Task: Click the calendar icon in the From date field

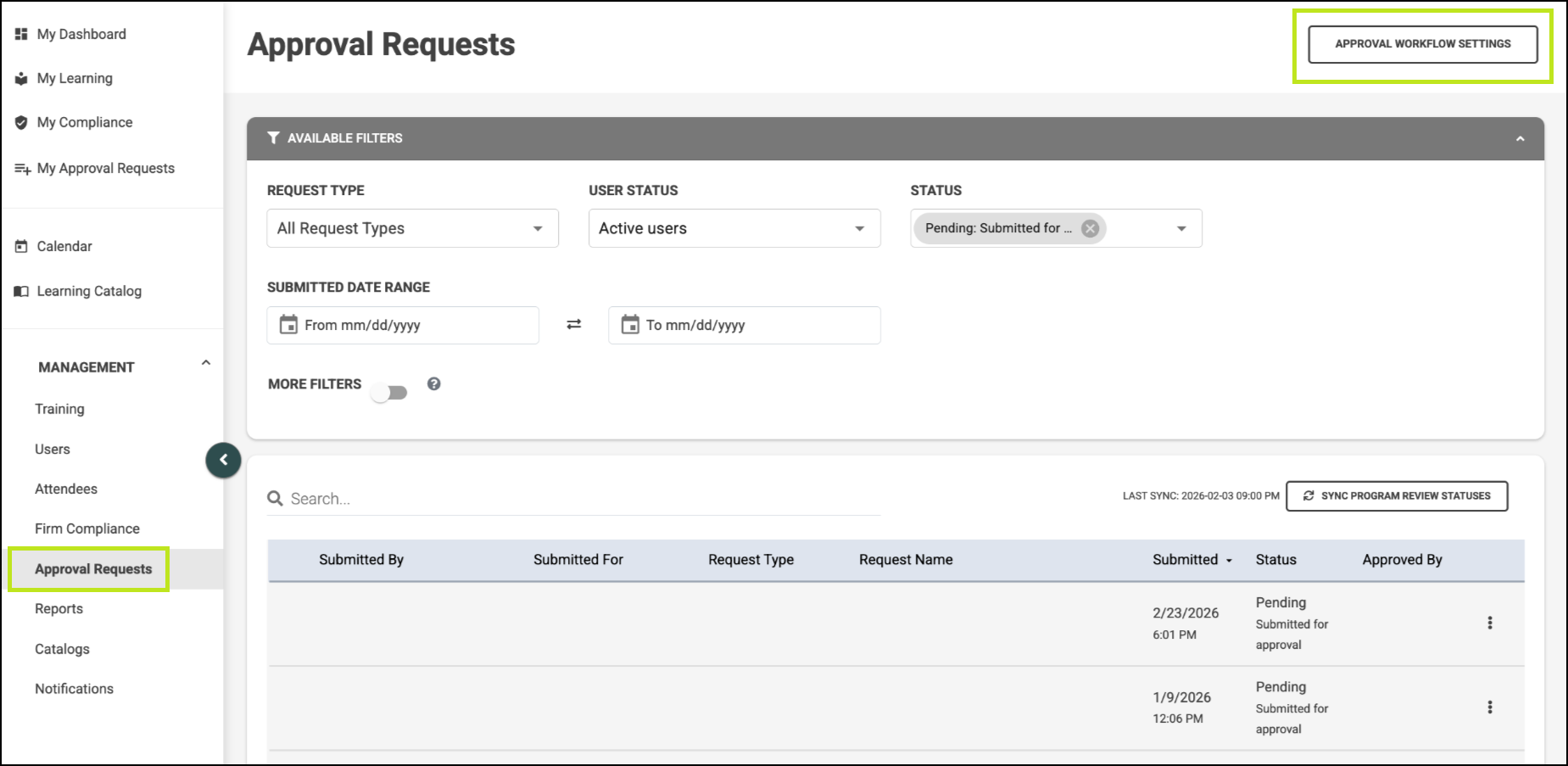Action: coord(289,325)
